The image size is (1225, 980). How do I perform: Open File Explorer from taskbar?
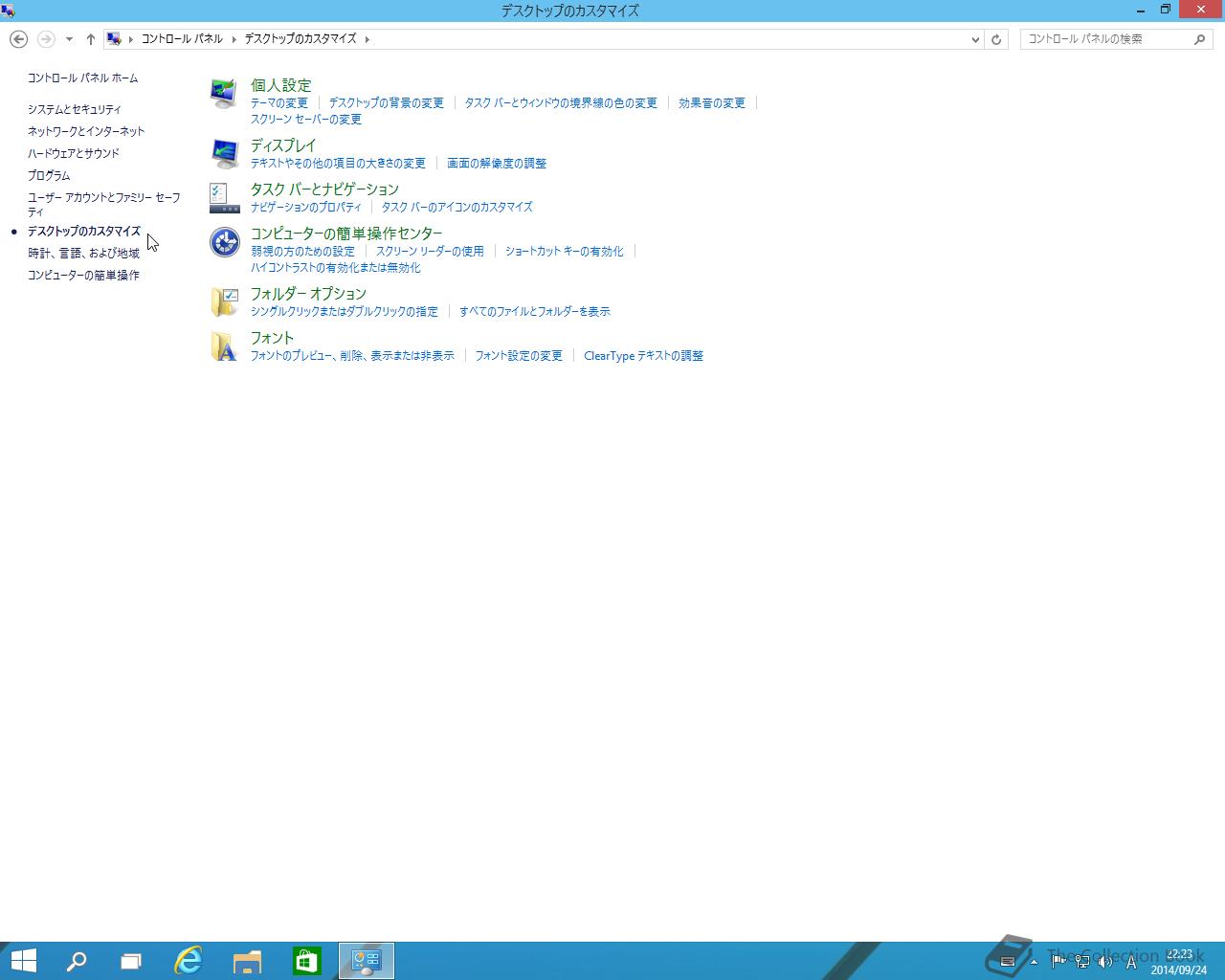click(x=248, y=961)
